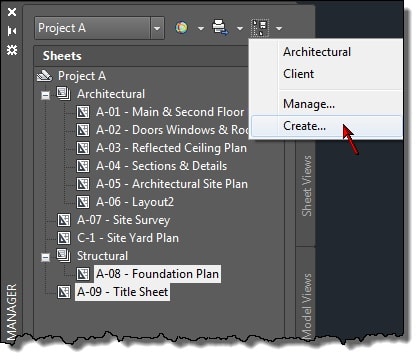Select sheet C-1 - Site Yard Plan
Screen dimensions: 419x362
128,238
